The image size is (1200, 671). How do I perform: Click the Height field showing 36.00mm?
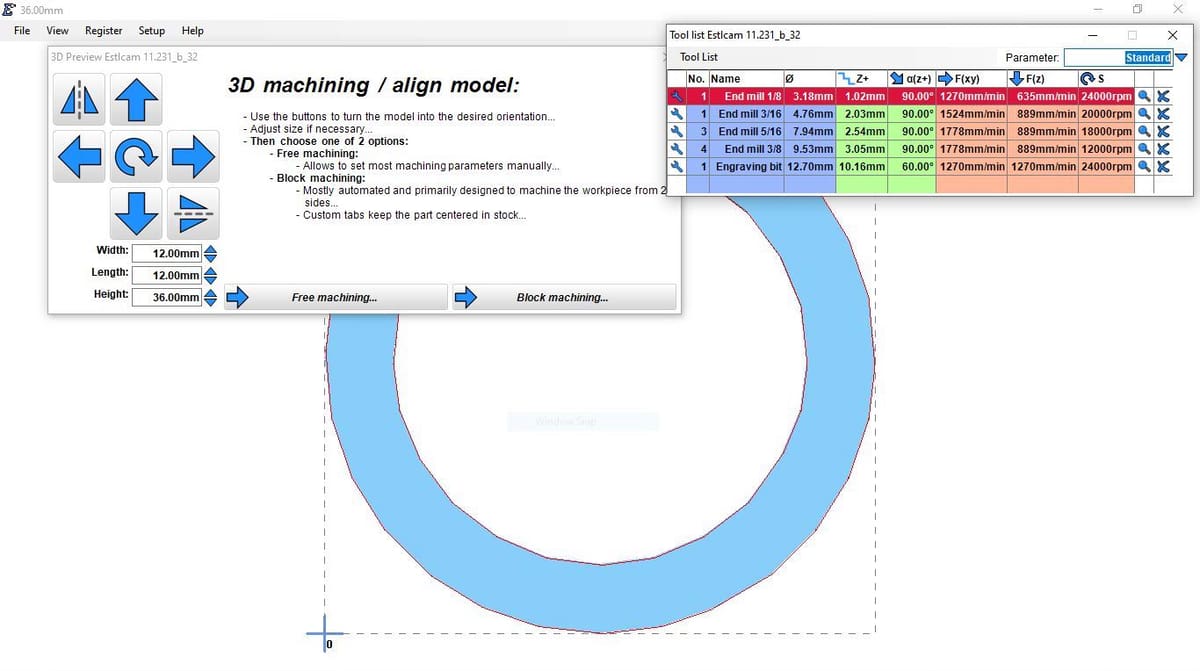166,297
